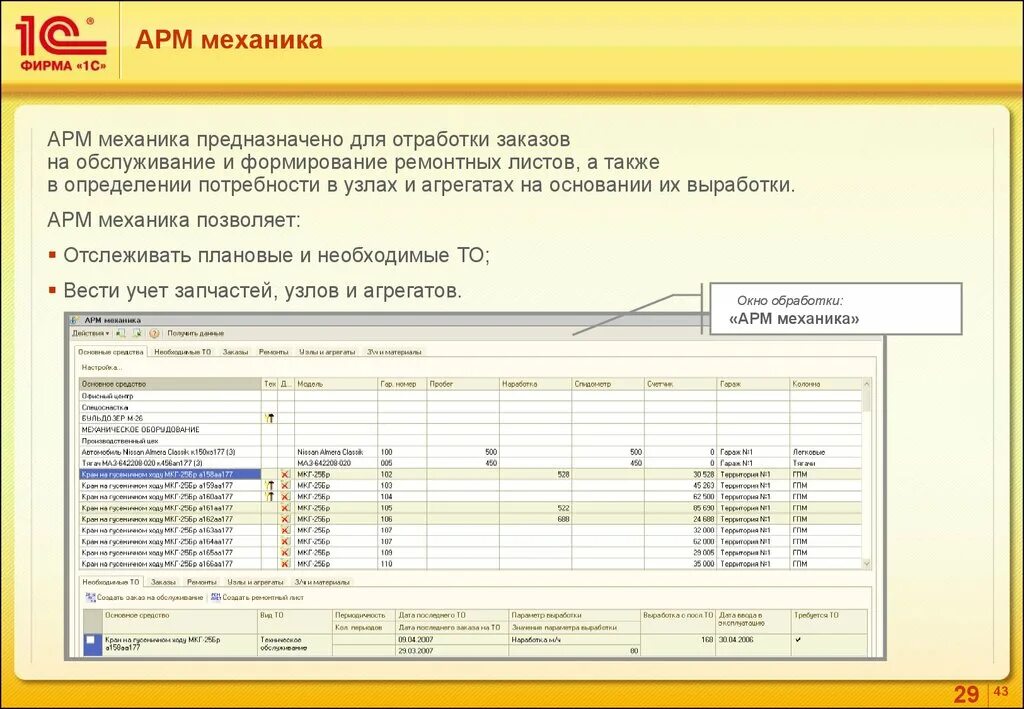Click the Создать ремонтный лист button label
1024x709 pixels.
point(263,598)
